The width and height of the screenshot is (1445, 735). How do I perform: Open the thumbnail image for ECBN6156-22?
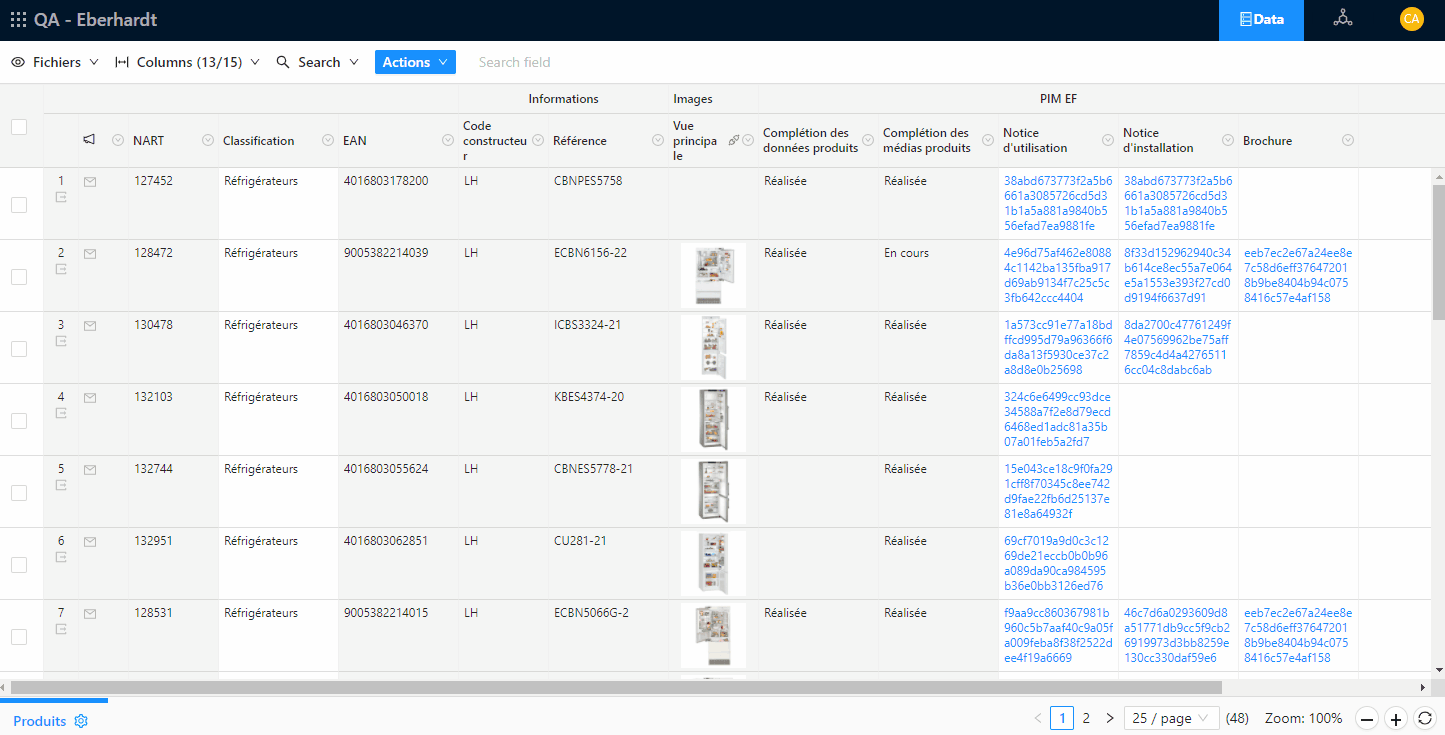(713, 275)
